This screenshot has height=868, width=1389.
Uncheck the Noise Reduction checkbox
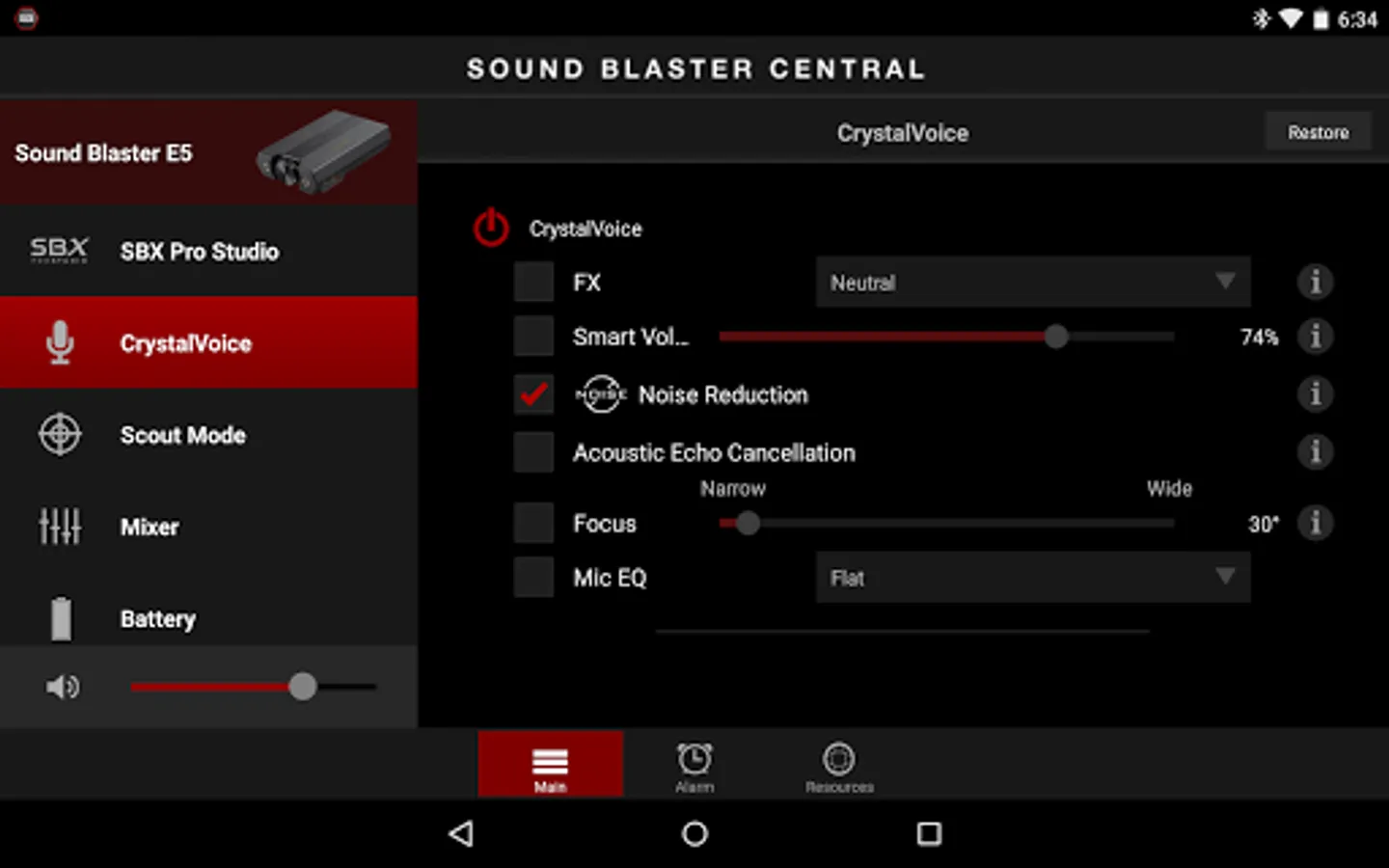coord(533,394)
